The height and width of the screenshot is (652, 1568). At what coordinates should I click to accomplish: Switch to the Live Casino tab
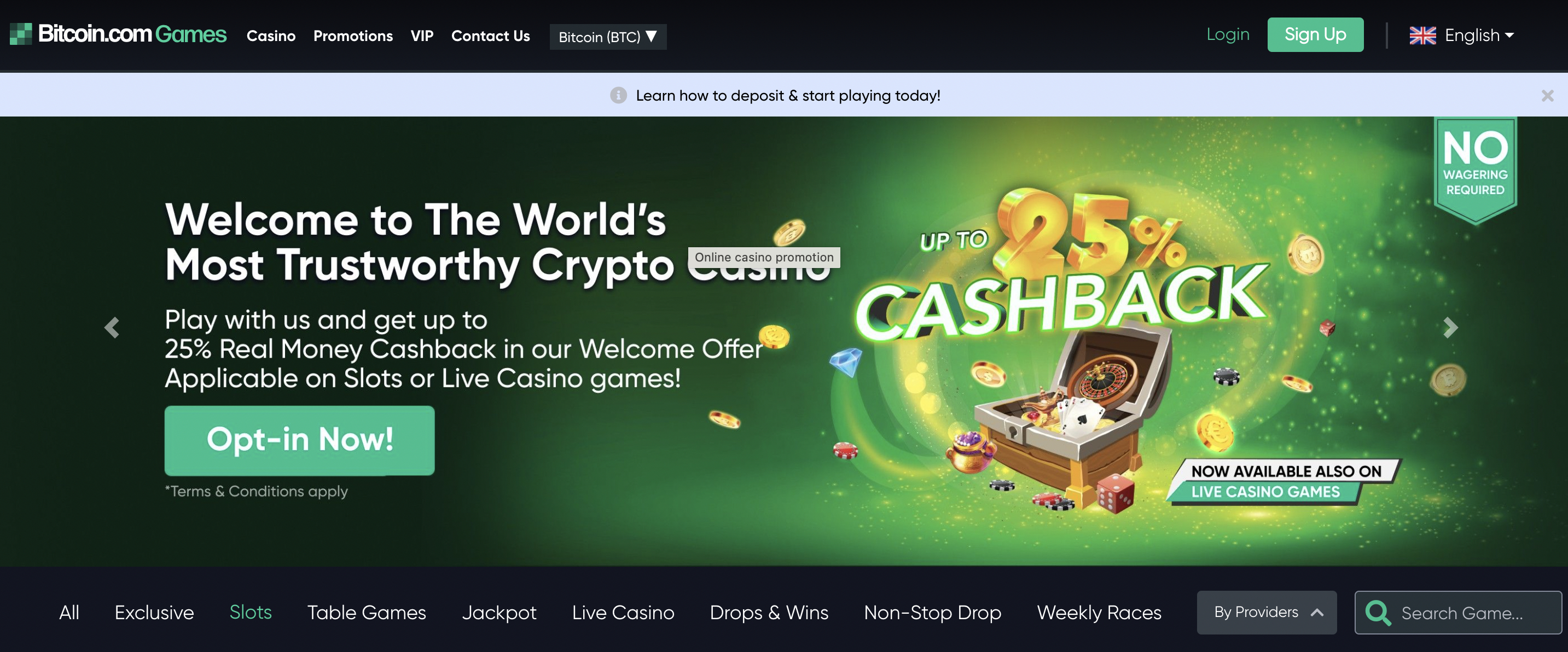(623, 613)
